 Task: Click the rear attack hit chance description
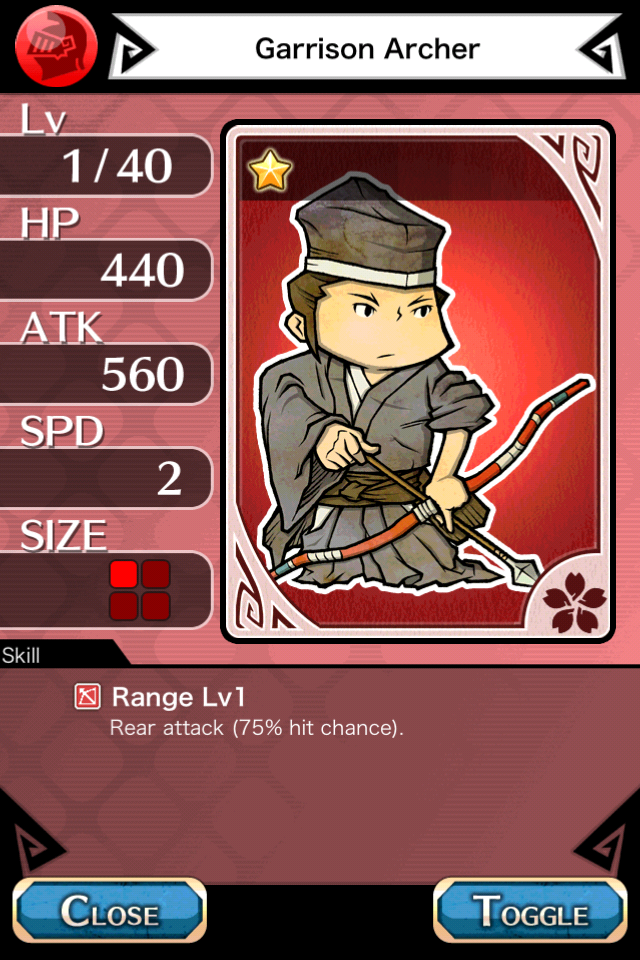coord(257,728)
